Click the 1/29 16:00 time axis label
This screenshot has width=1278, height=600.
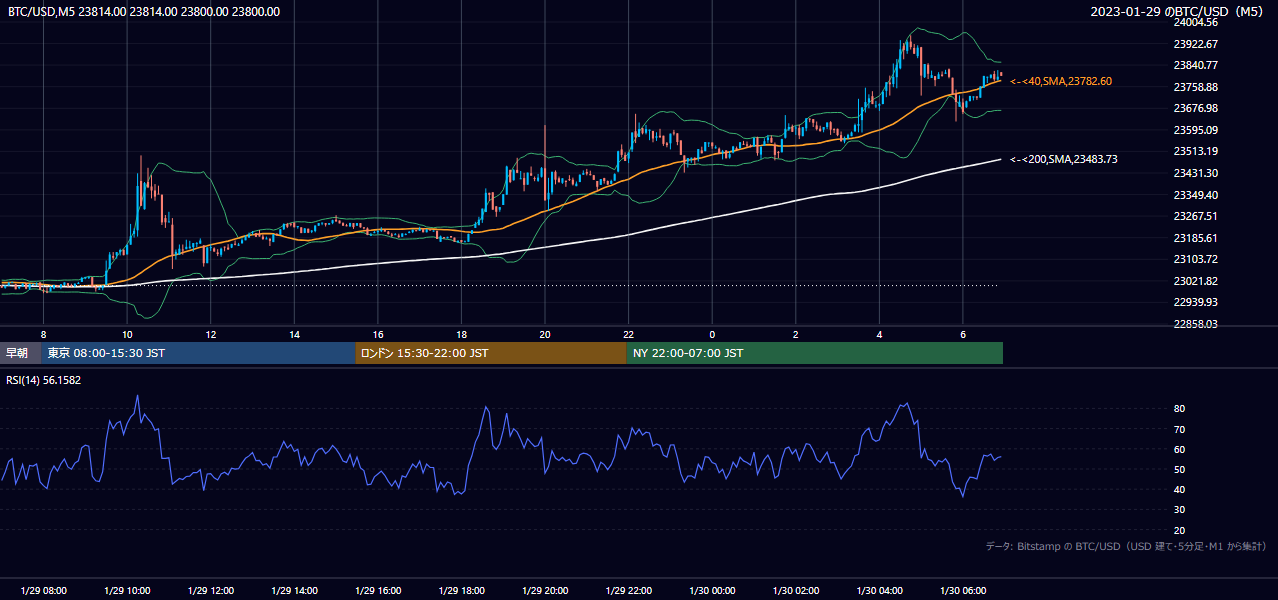(x=378, y=591)
